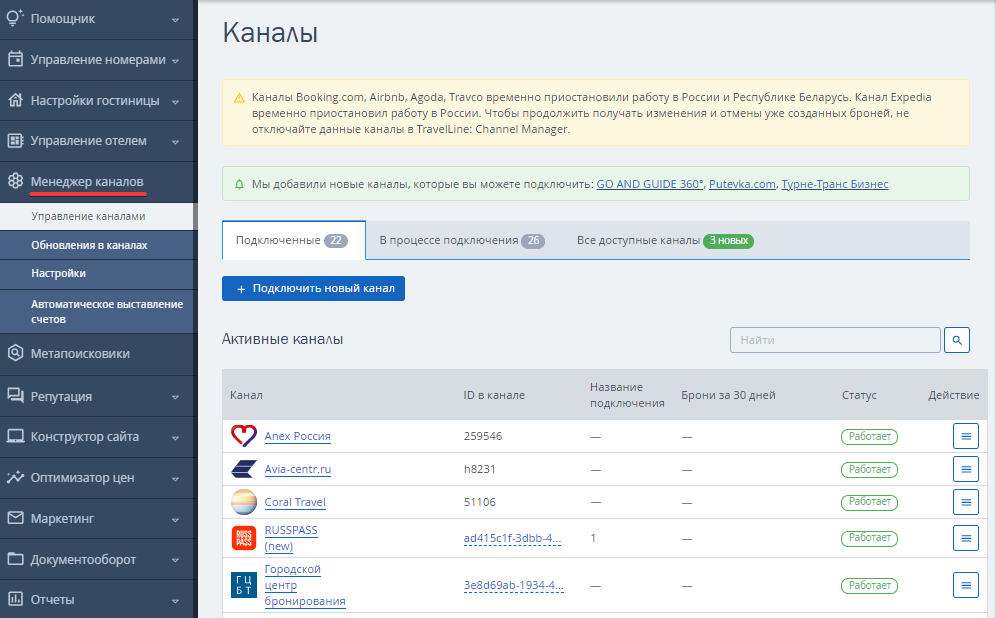Screen dimensions: 996x618
Task: Expand the Репутация chevron
Action: tap(175, 398)
